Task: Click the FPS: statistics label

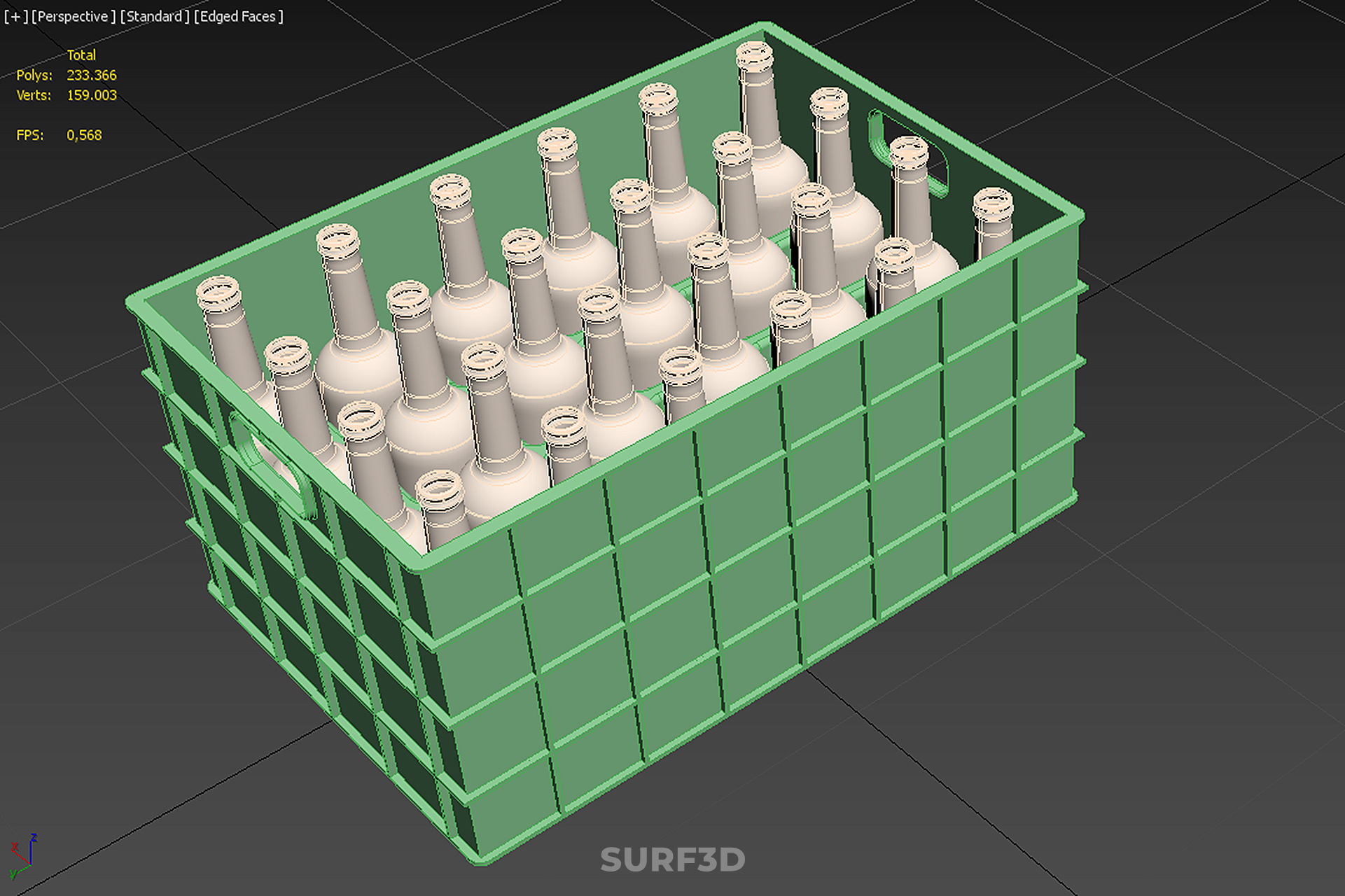Action: [30, 135]
